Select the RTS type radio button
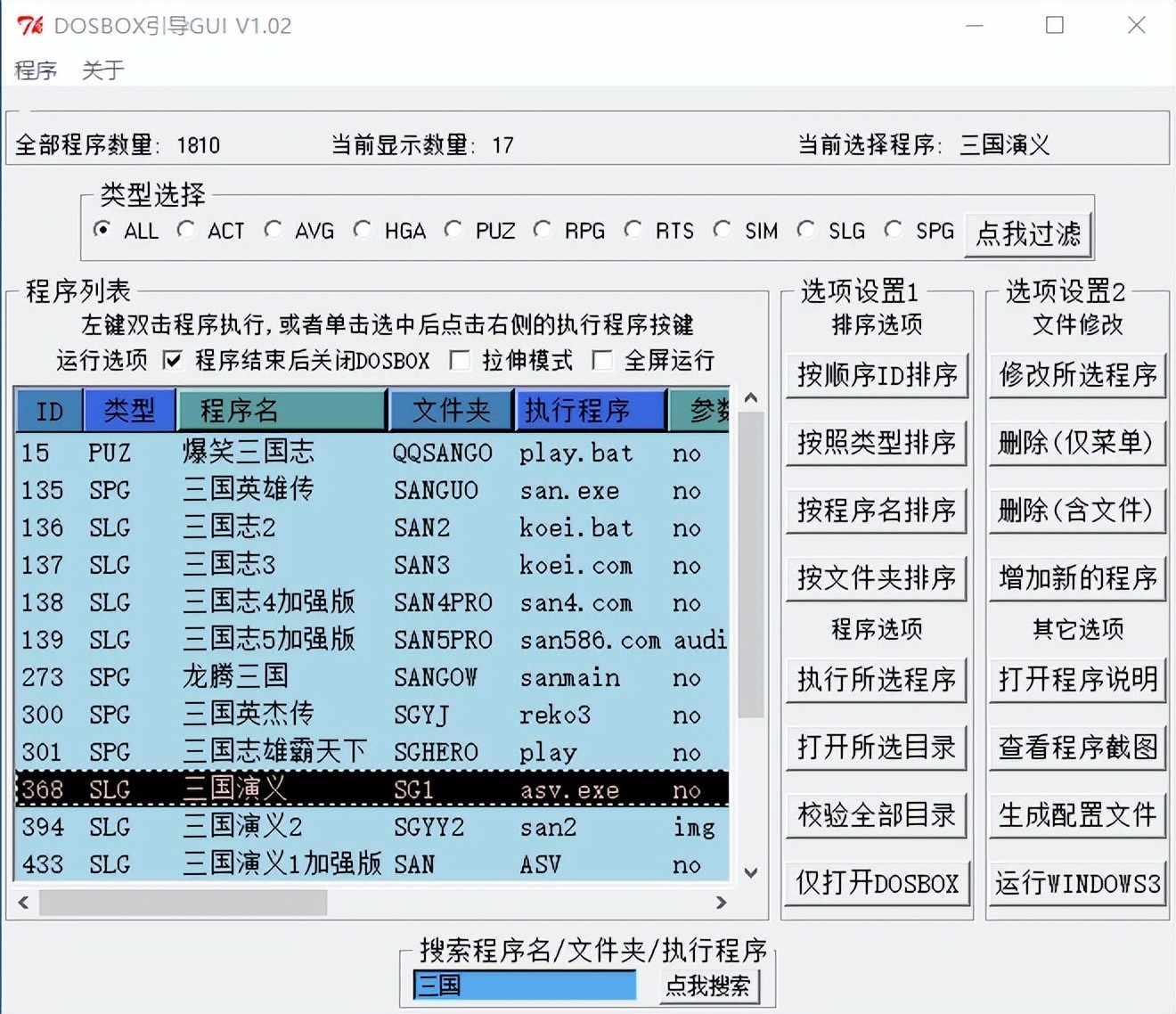The height and width of the screenshot is (1014, 1176). pos(633,230)
